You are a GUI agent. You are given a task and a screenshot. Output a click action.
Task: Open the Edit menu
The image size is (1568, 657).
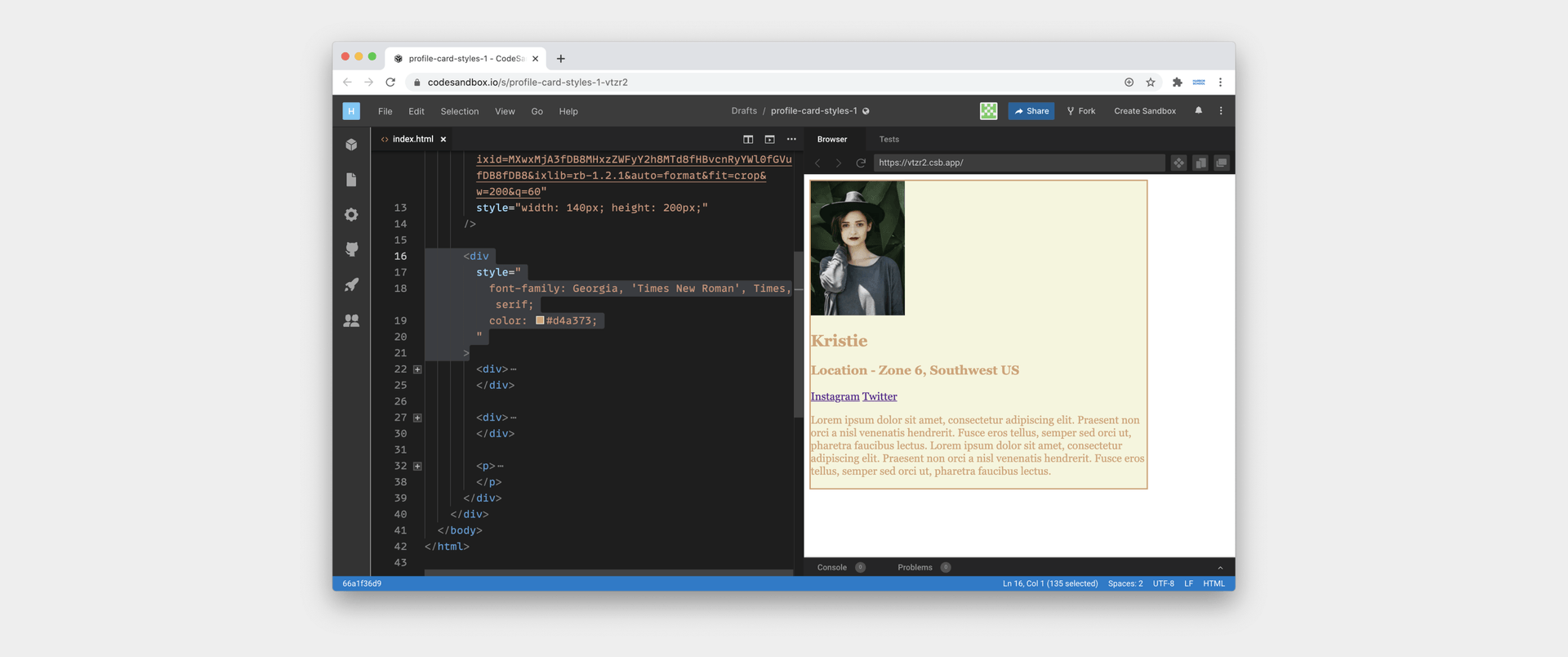point(416,111)
